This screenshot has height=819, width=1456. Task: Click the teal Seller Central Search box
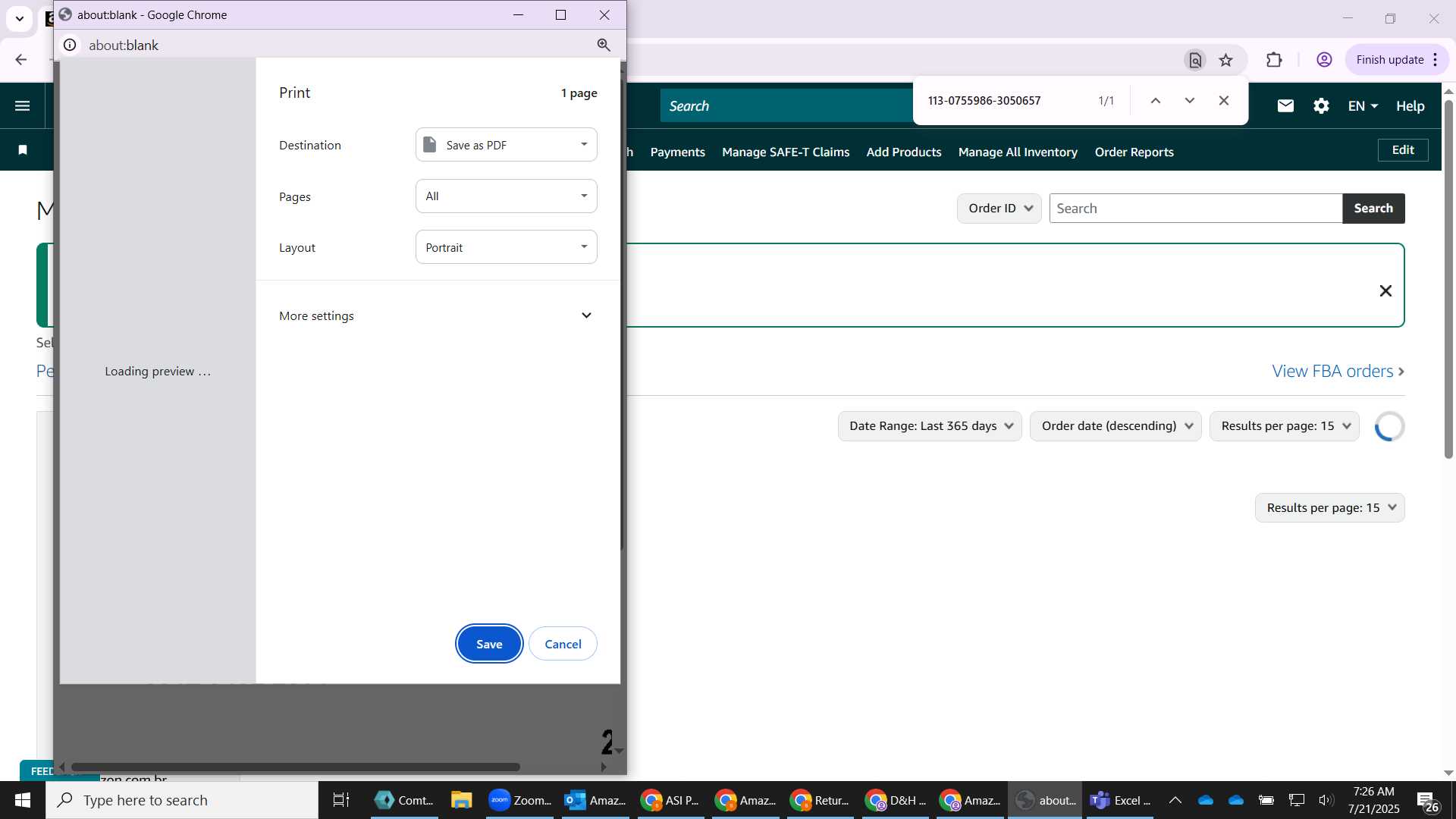[x=786, y=106]
